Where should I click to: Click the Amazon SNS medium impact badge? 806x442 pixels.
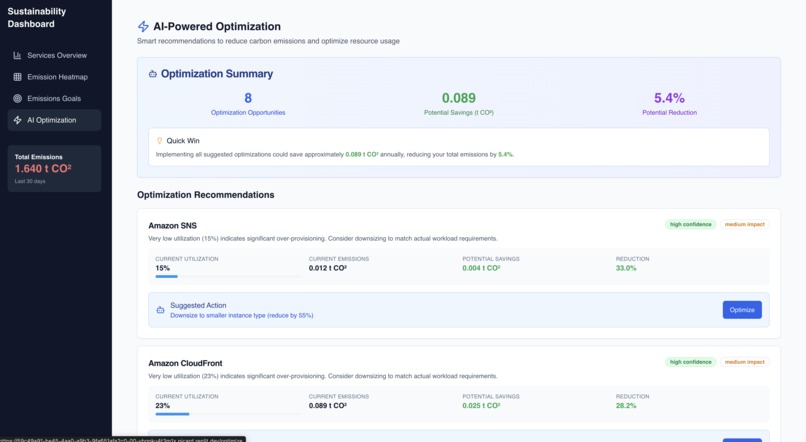point(745,225)
